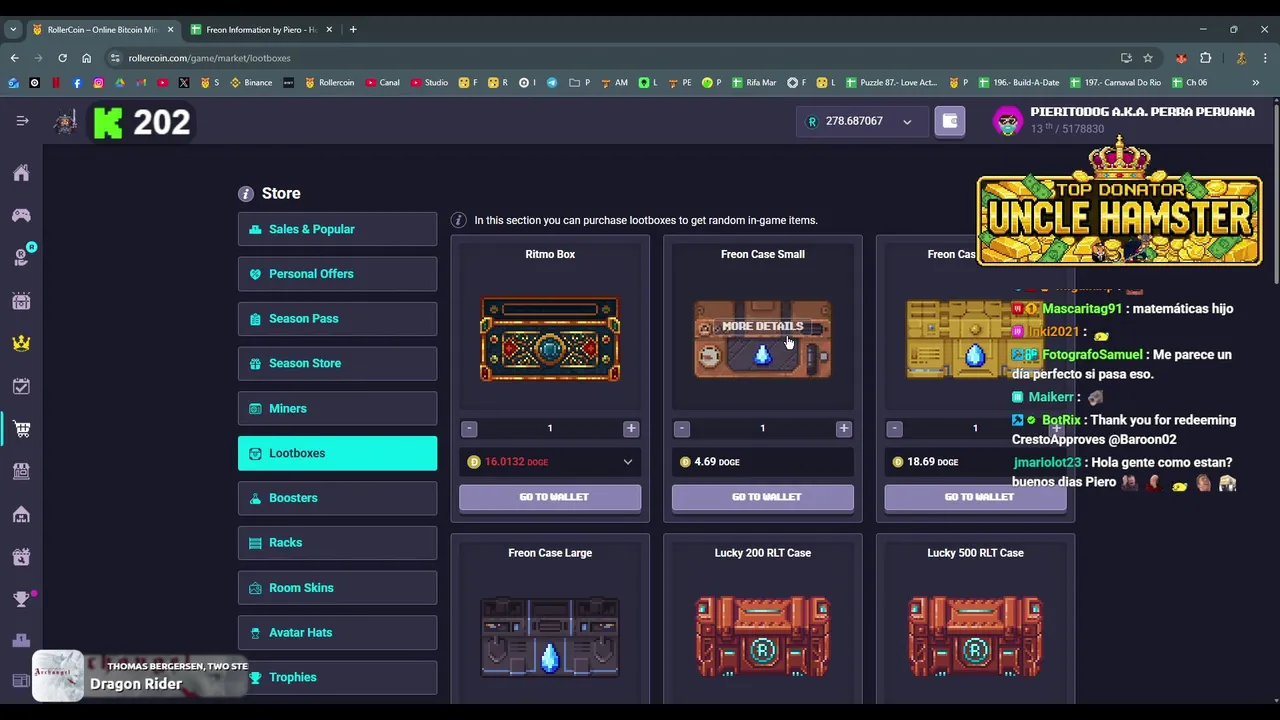Select Miners category
Viewport: 1280px width, 720px height.
pos(337,408)
